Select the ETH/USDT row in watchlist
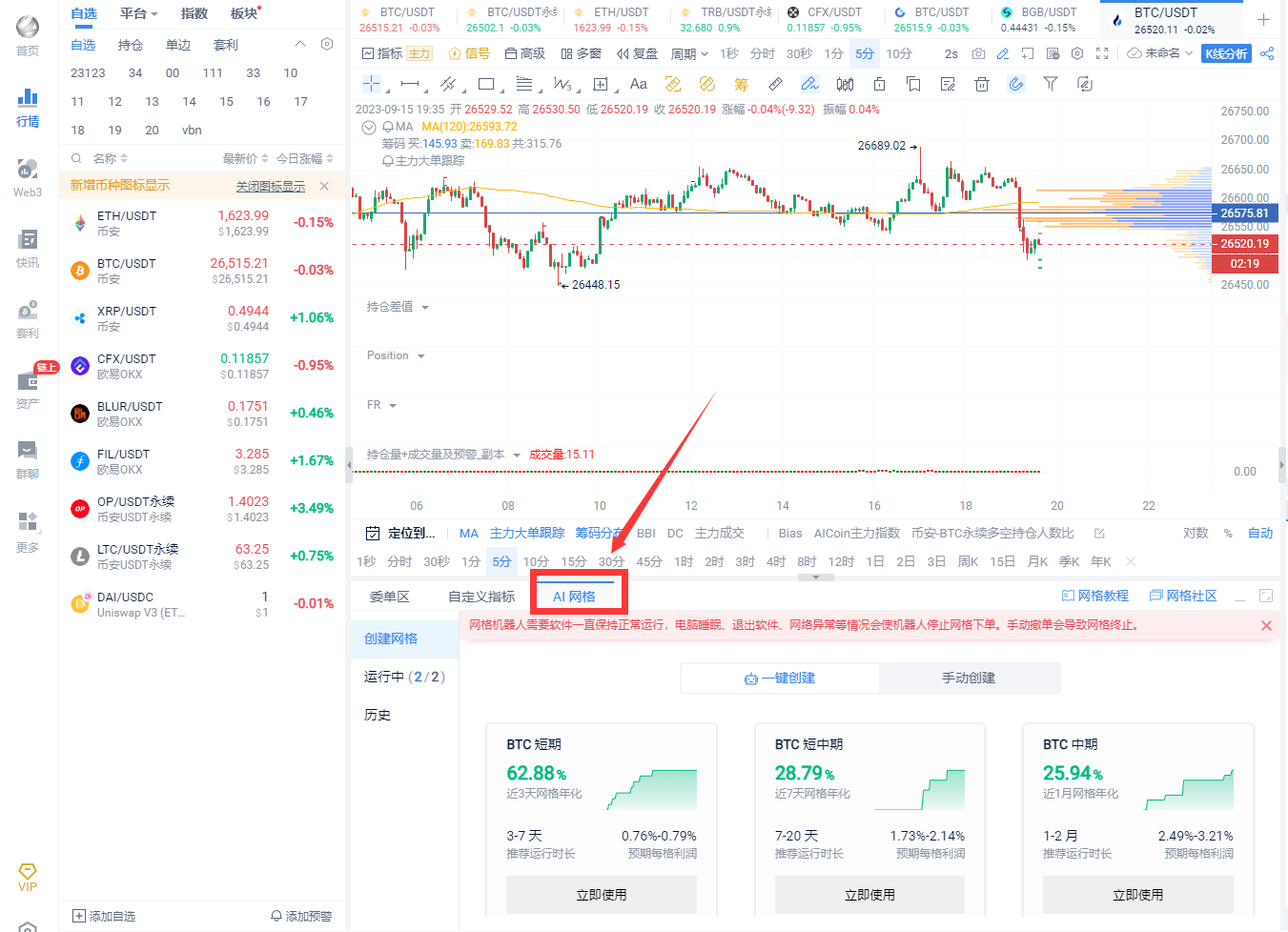This screenshot has width=1288, height=932. (202, 223)
